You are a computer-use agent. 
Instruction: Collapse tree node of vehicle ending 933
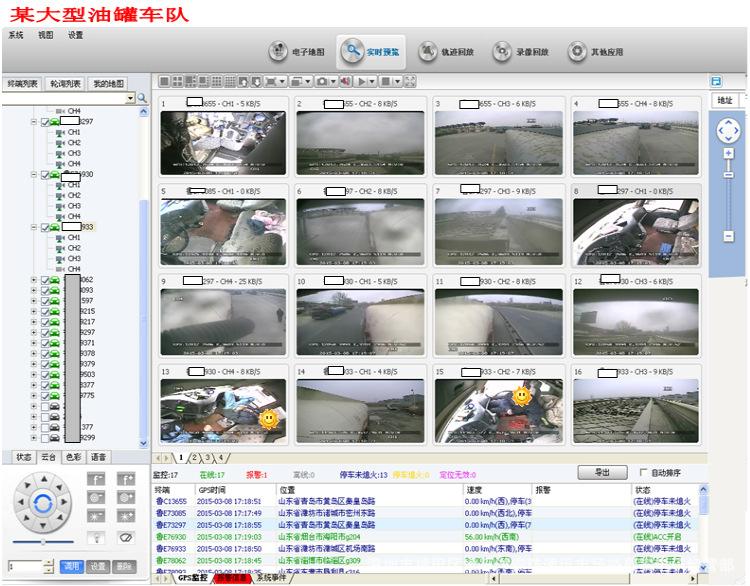coord(34,227)
